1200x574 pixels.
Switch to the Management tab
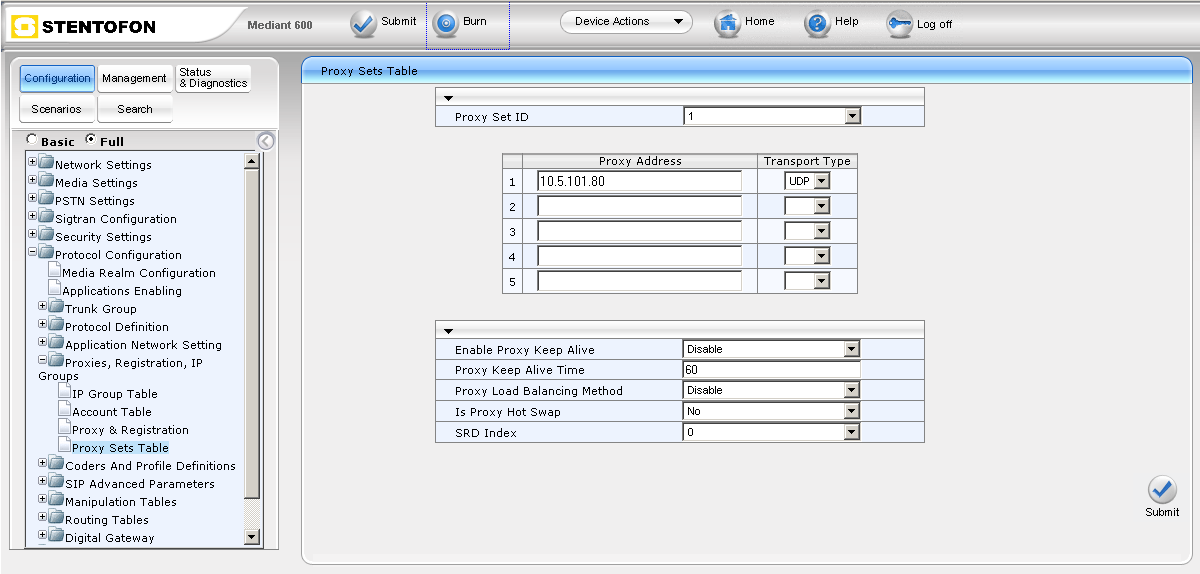coord(134,78)
